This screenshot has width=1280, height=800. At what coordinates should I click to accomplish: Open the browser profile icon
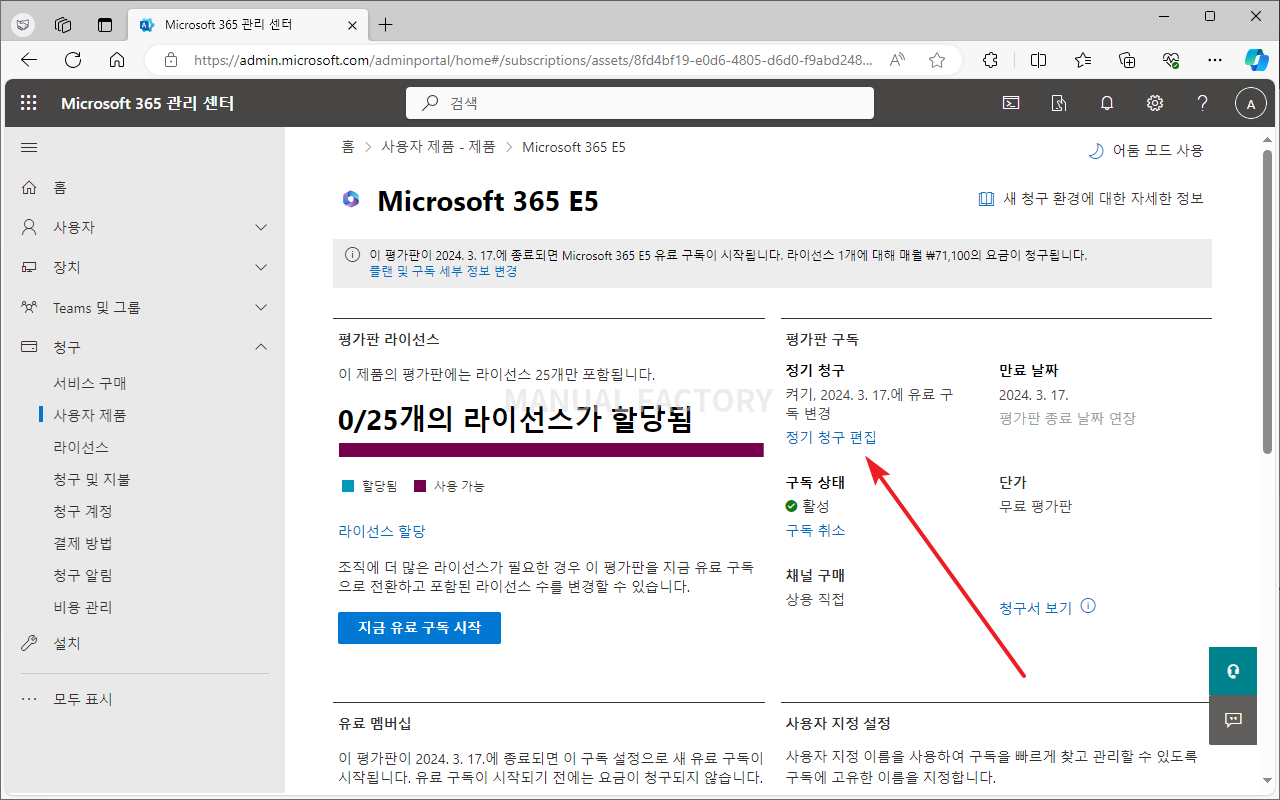coord(25,24)
